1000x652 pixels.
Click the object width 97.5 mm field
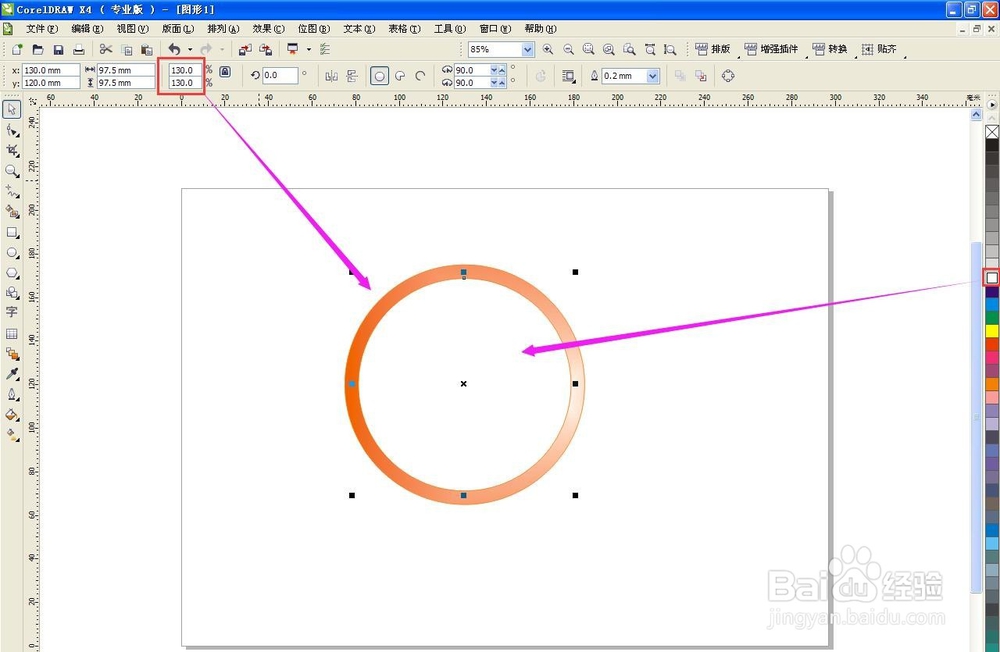126,70
